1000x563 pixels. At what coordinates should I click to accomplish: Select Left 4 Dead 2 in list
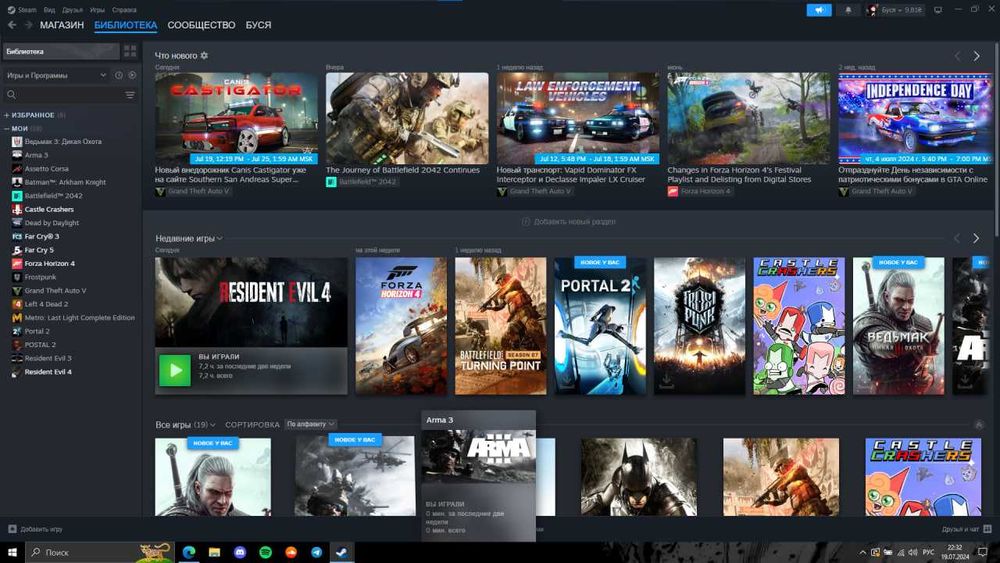coord(46,304)
